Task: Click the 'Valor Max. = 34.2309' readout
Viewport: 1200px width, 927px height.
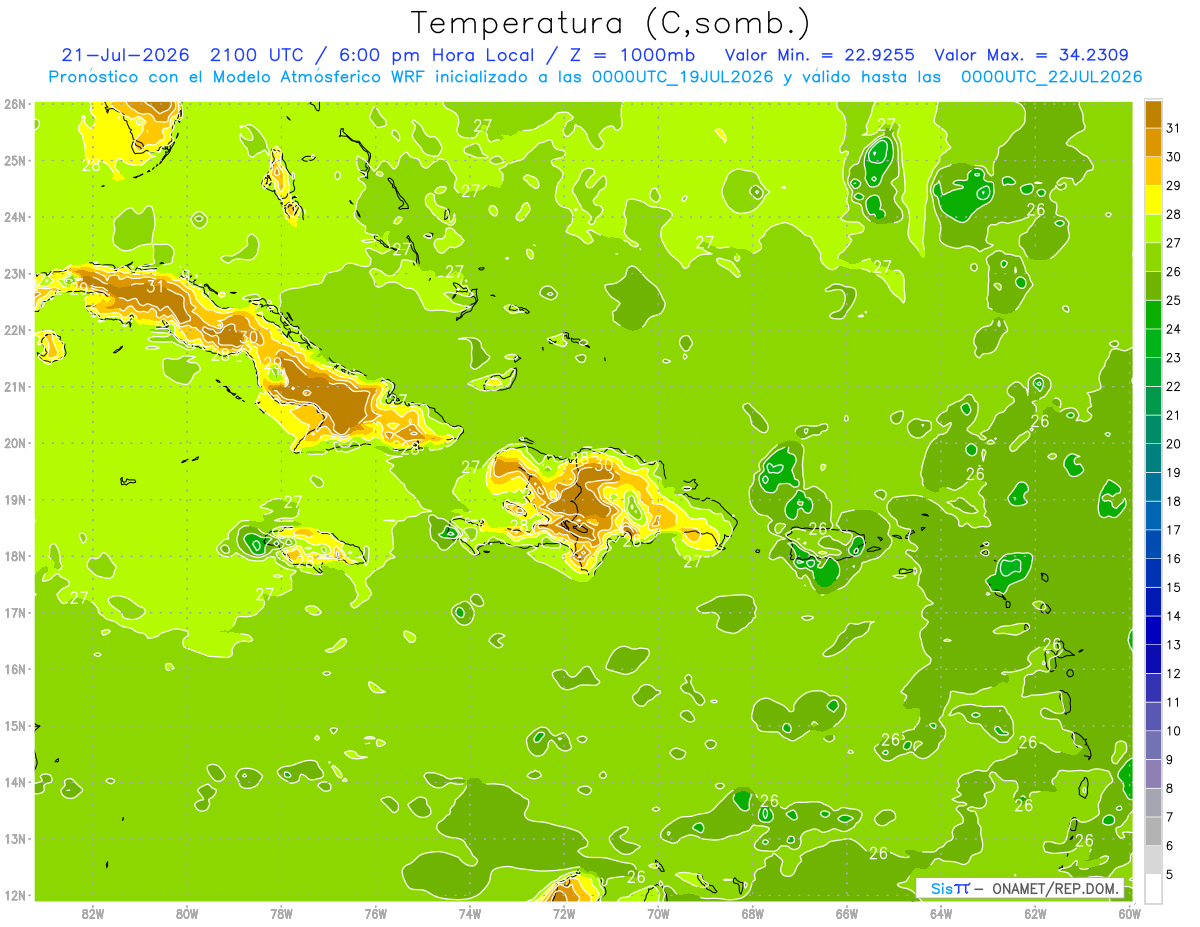Action: (1032, 55)
